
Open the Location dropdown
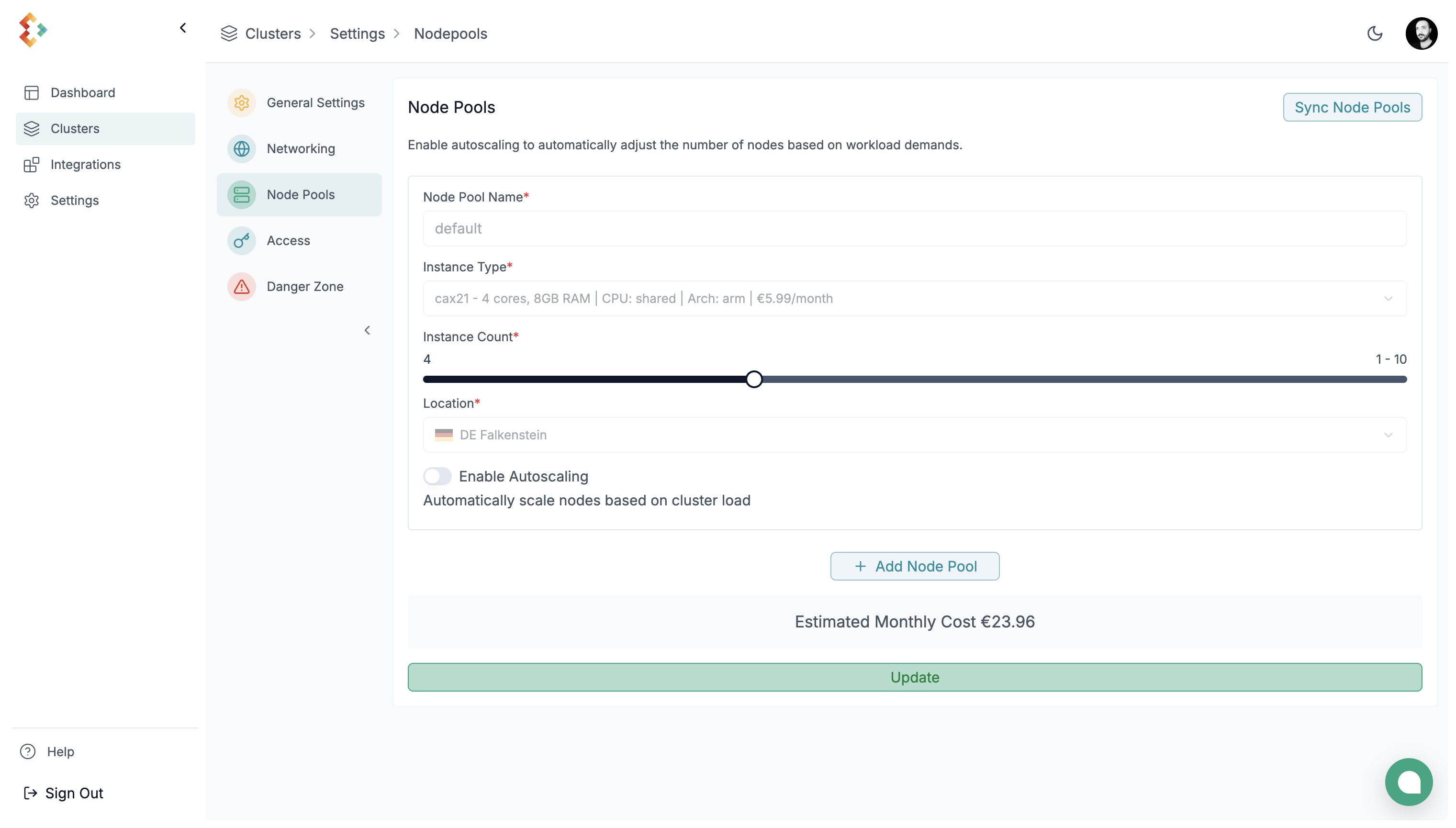point(914,435)
